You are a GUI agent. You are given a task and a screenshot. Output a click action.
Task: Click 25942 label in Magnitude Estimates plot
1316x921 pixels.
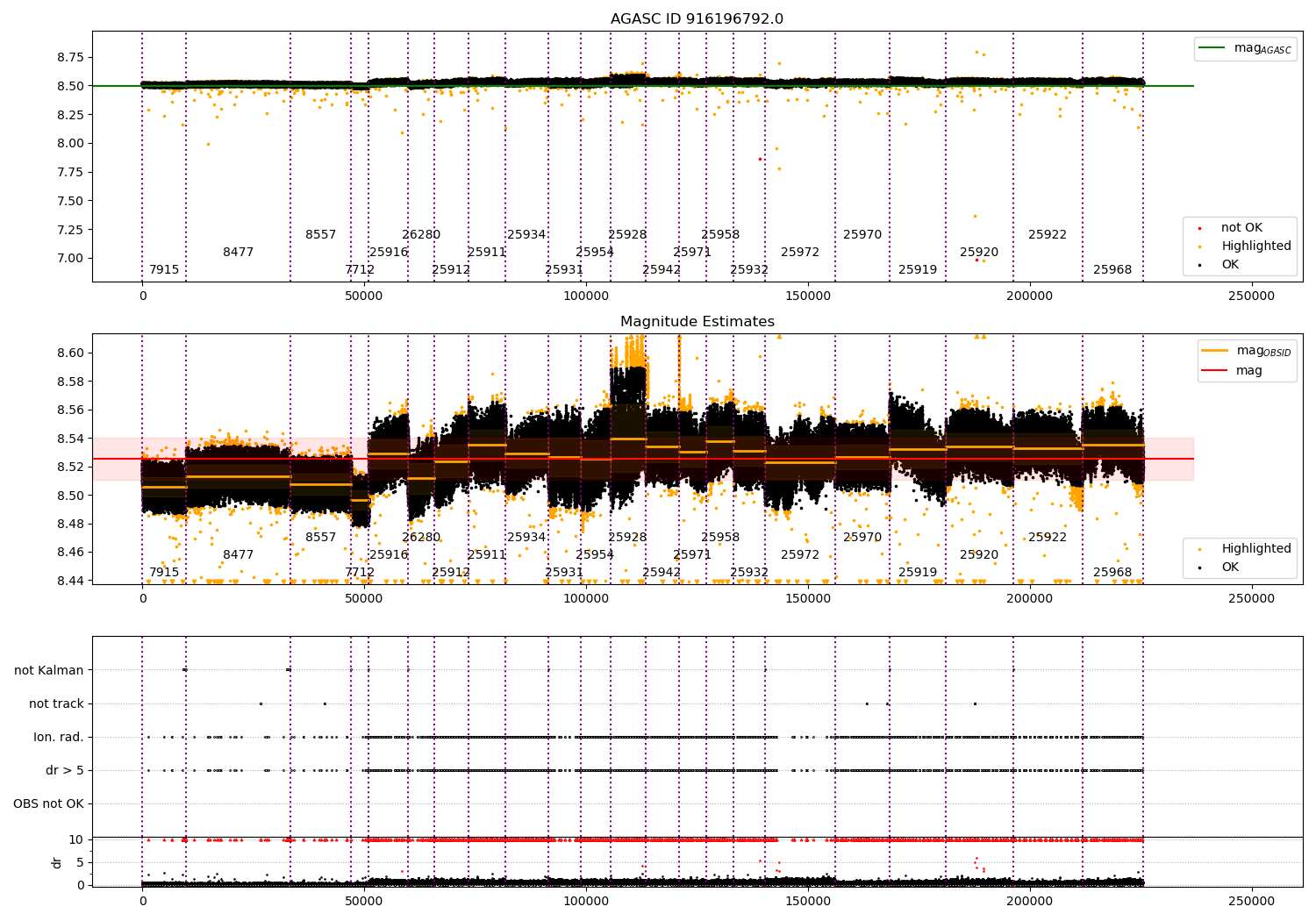(x=662, y=573)
